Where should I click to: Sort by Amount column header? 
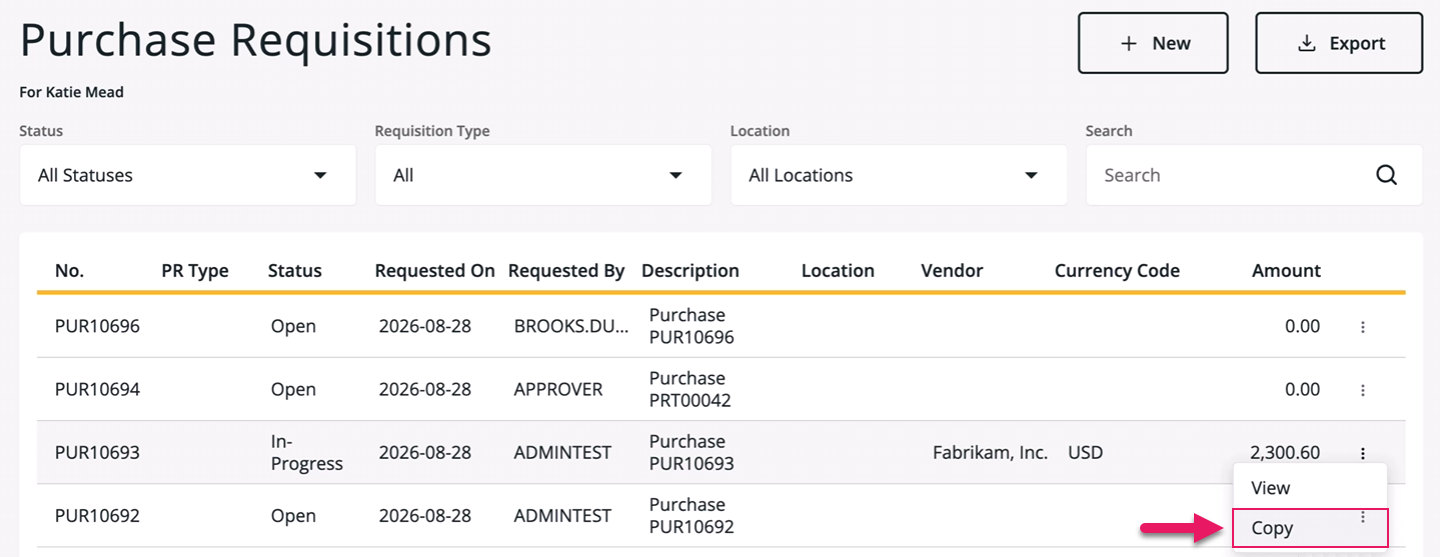(x=1286, y=271)
